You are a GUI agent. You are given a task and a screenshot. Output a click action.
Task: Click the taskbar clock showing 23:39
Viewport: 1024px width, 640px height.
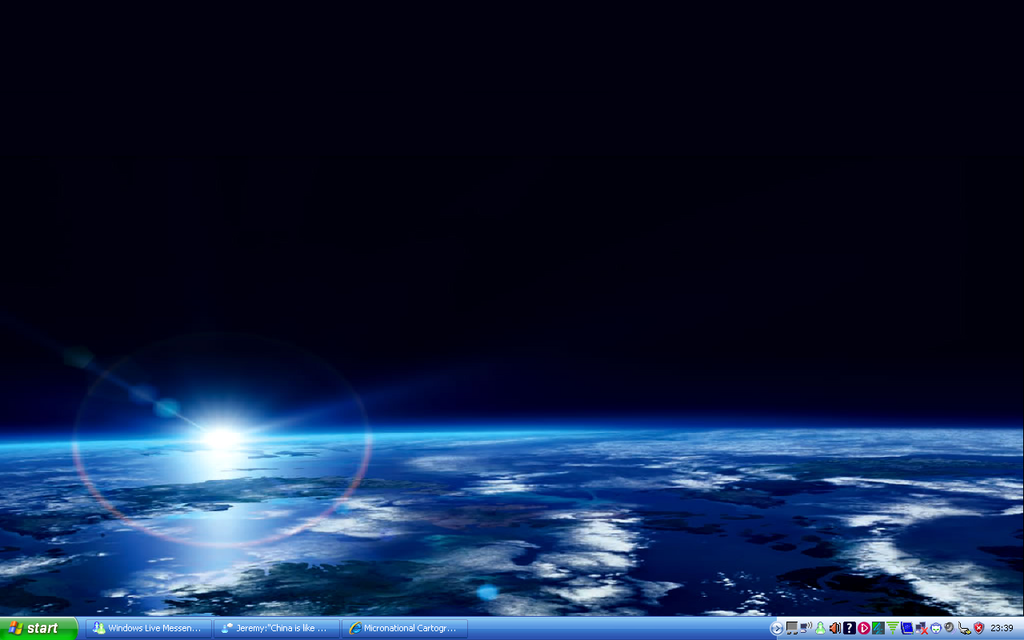(1002, 628)
